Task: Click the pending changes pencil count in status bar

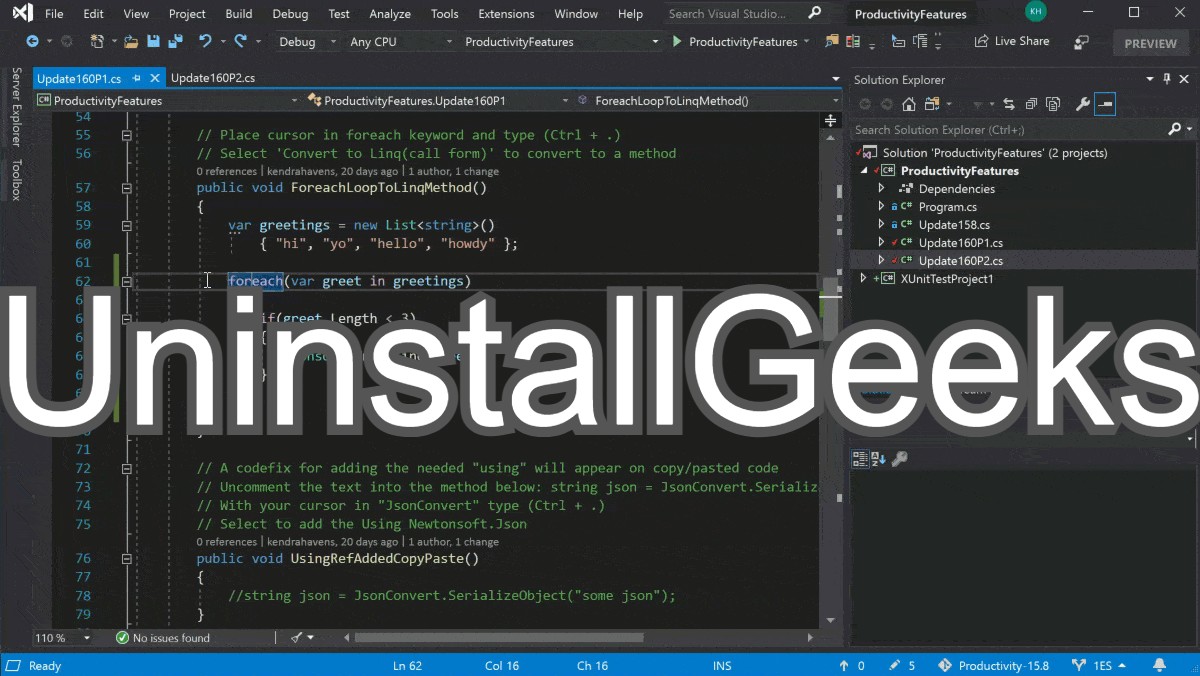Action: [900, 665]
